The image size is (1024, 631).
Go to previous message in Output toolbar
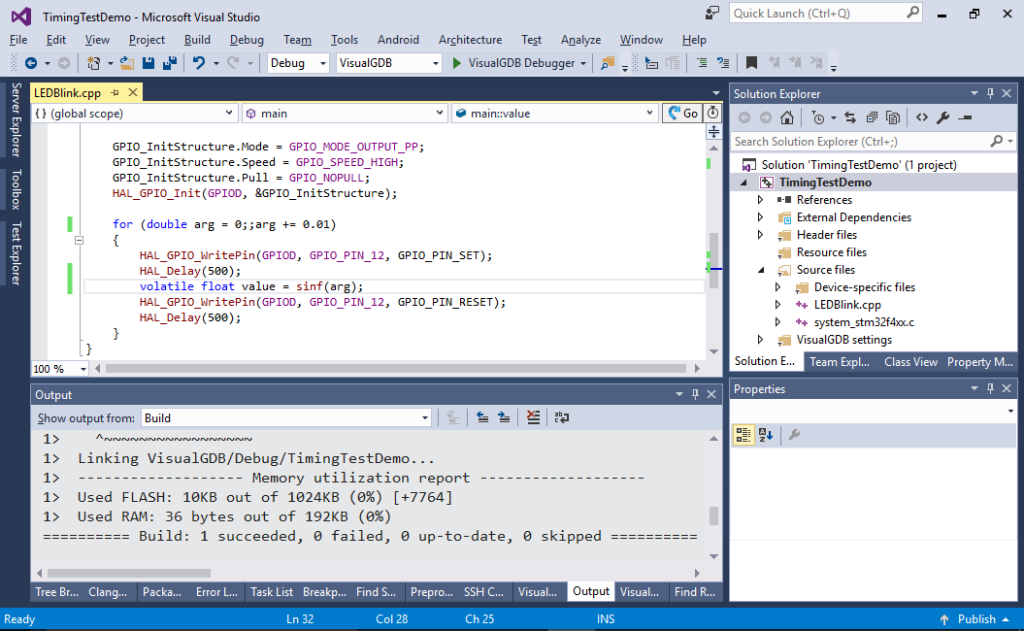point(482,417)
